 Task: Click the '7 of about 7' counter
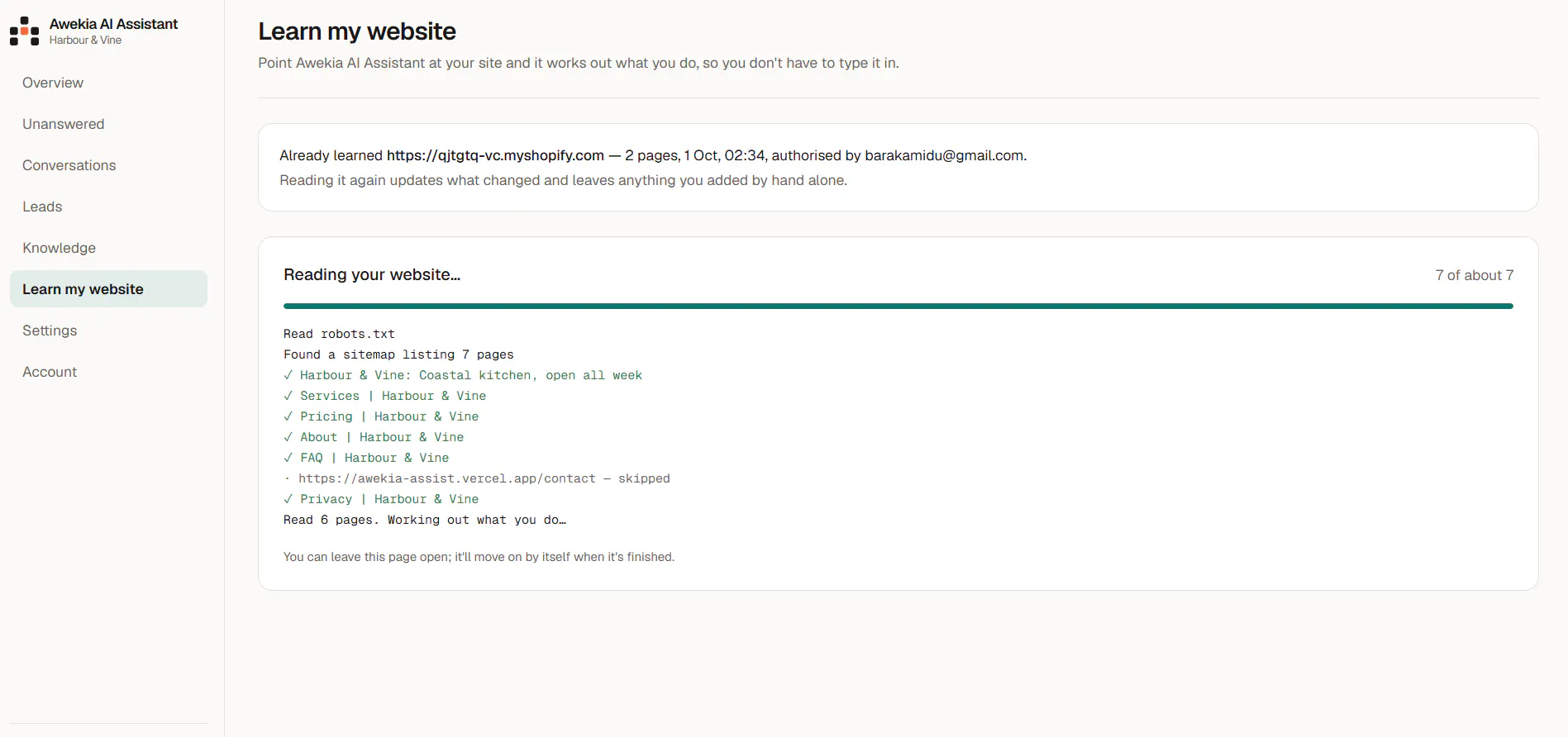click(1474, 275)
